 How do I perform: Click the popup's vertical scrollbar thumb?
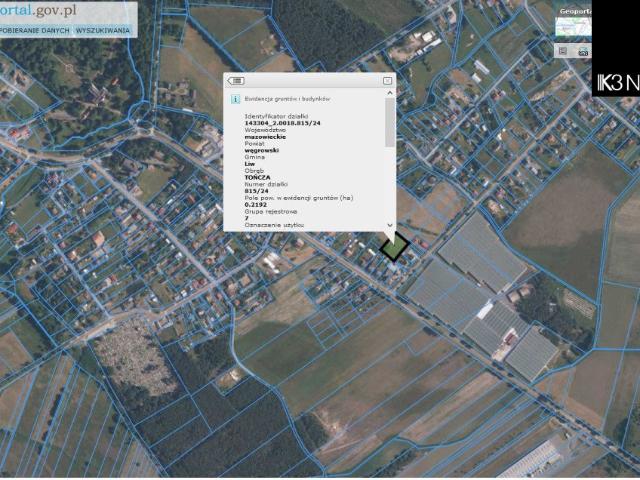click(x=390, y=122)
